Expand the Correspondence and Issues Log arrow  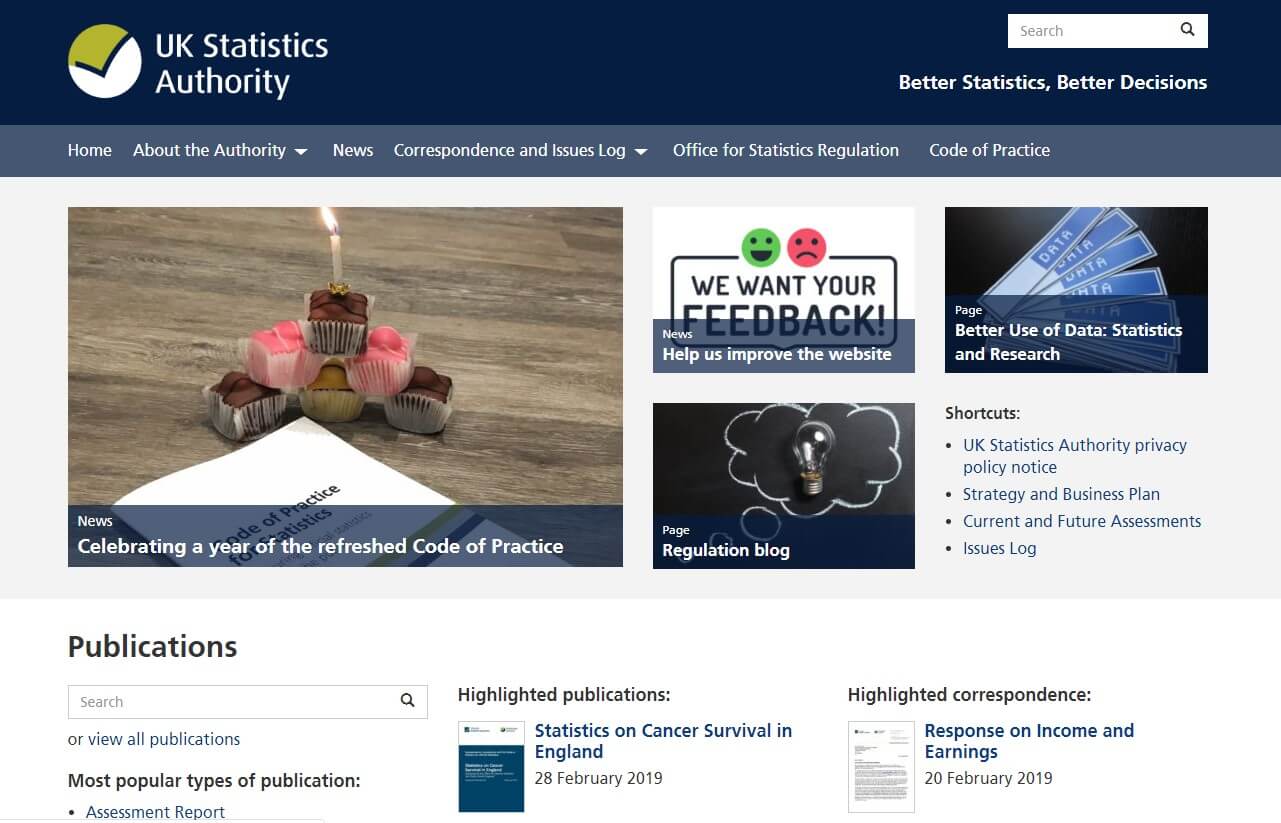click(641, 152)
